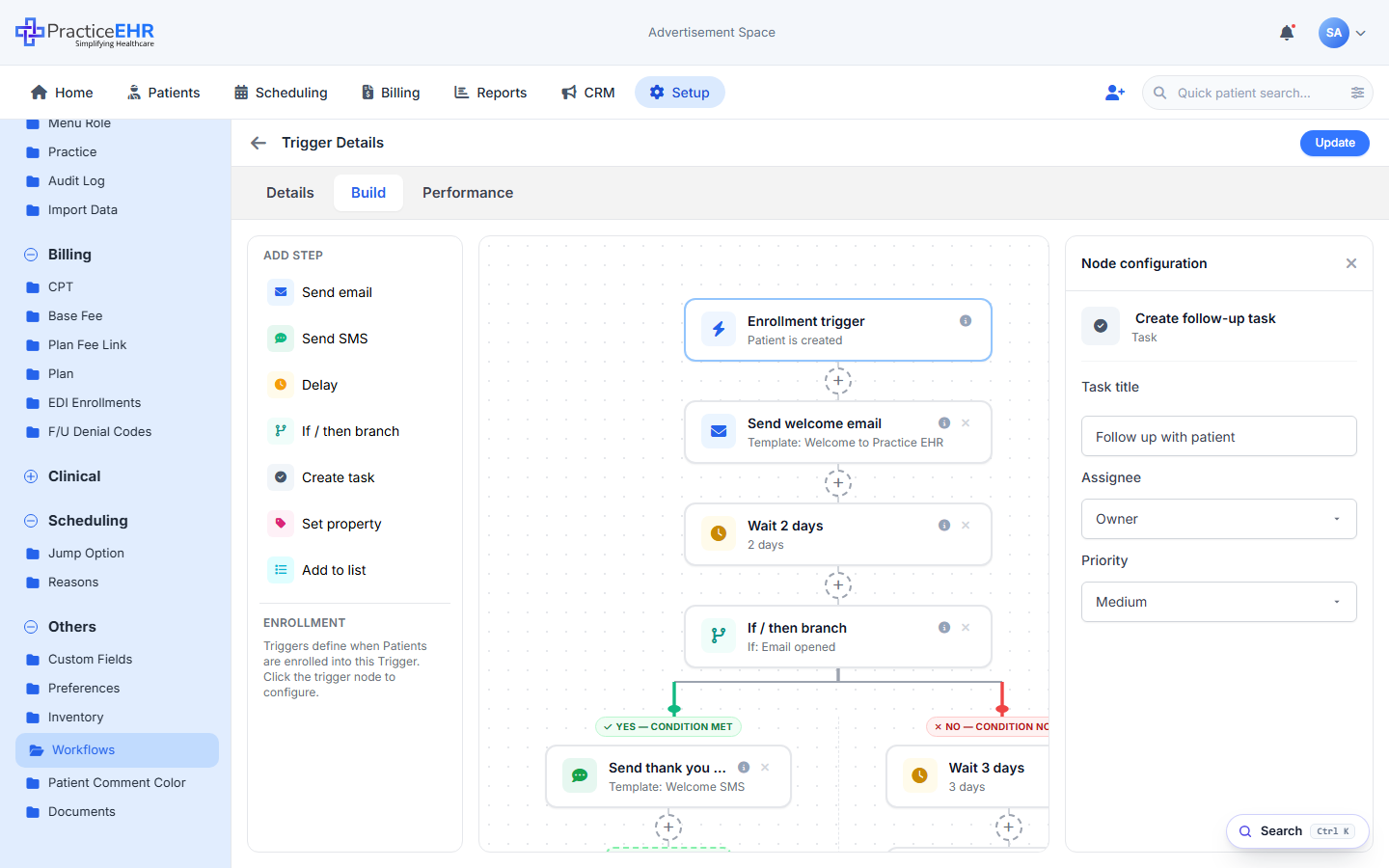
Task: Expand the Clinical sidebar section
Action: pyautogui.click(x=31, y=476)
